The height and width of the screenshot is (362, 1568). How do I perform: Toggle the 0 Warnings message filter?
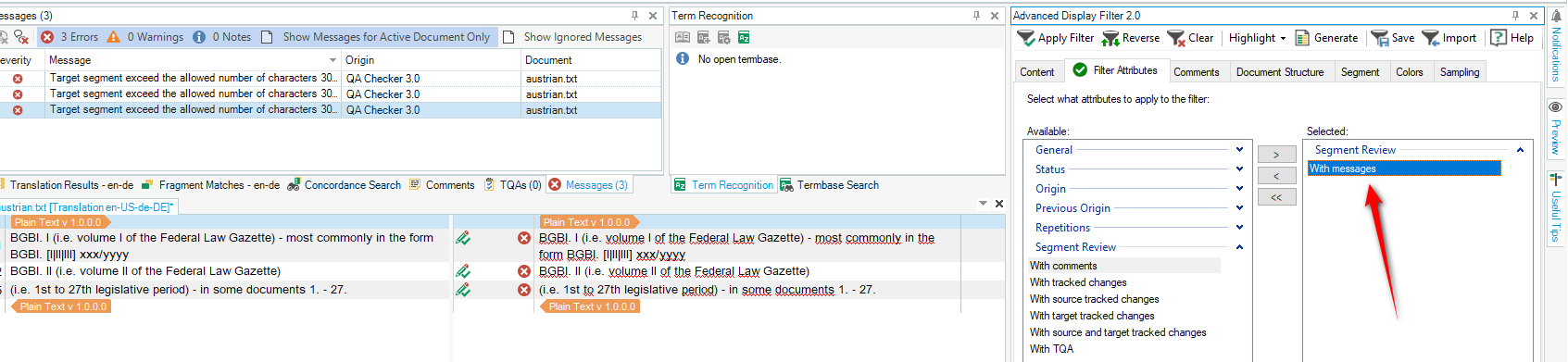coord(144,37)
